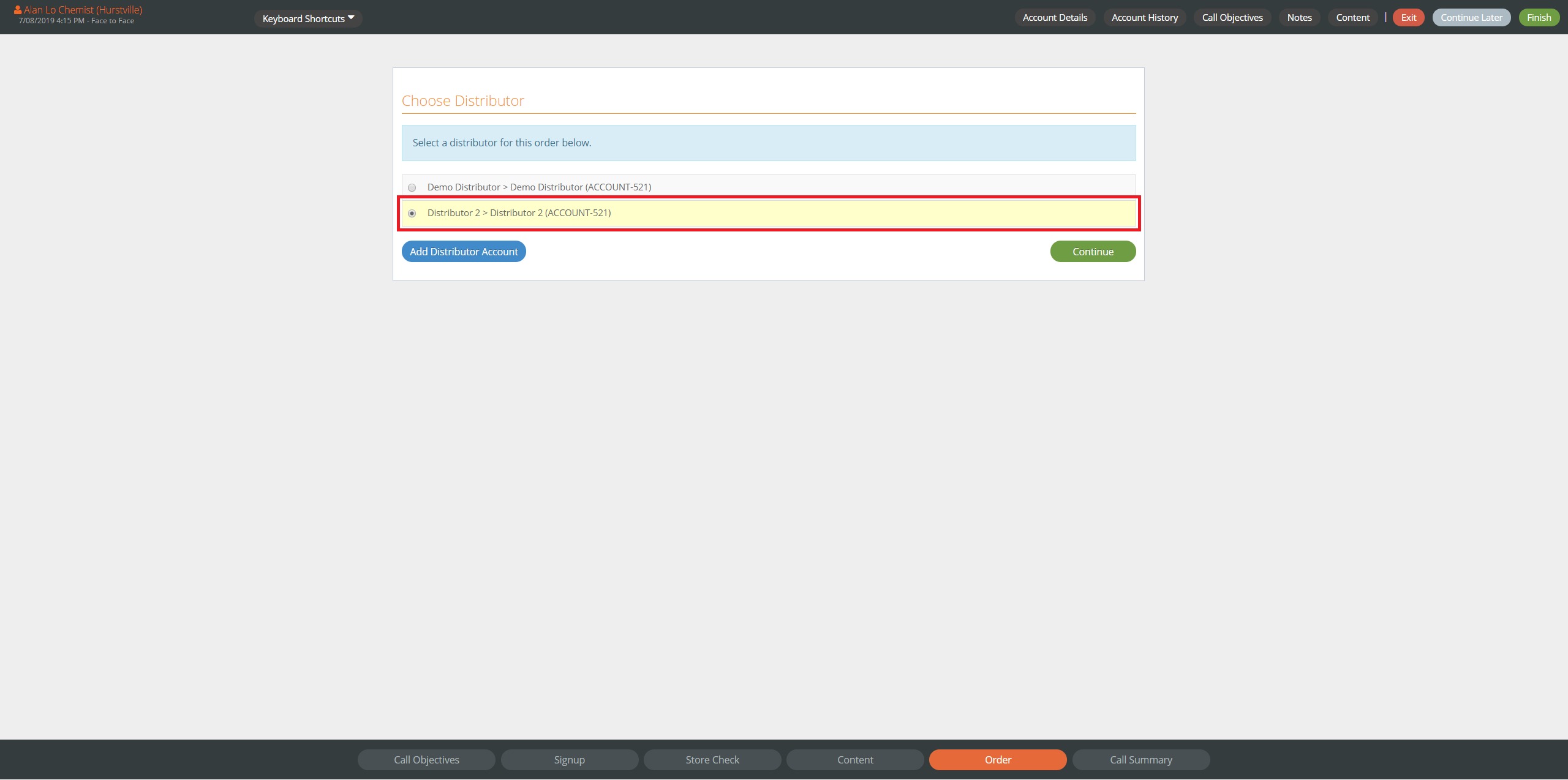Open Call Objectives in top bar
1568x780 pixels.
click(1232, 18)
